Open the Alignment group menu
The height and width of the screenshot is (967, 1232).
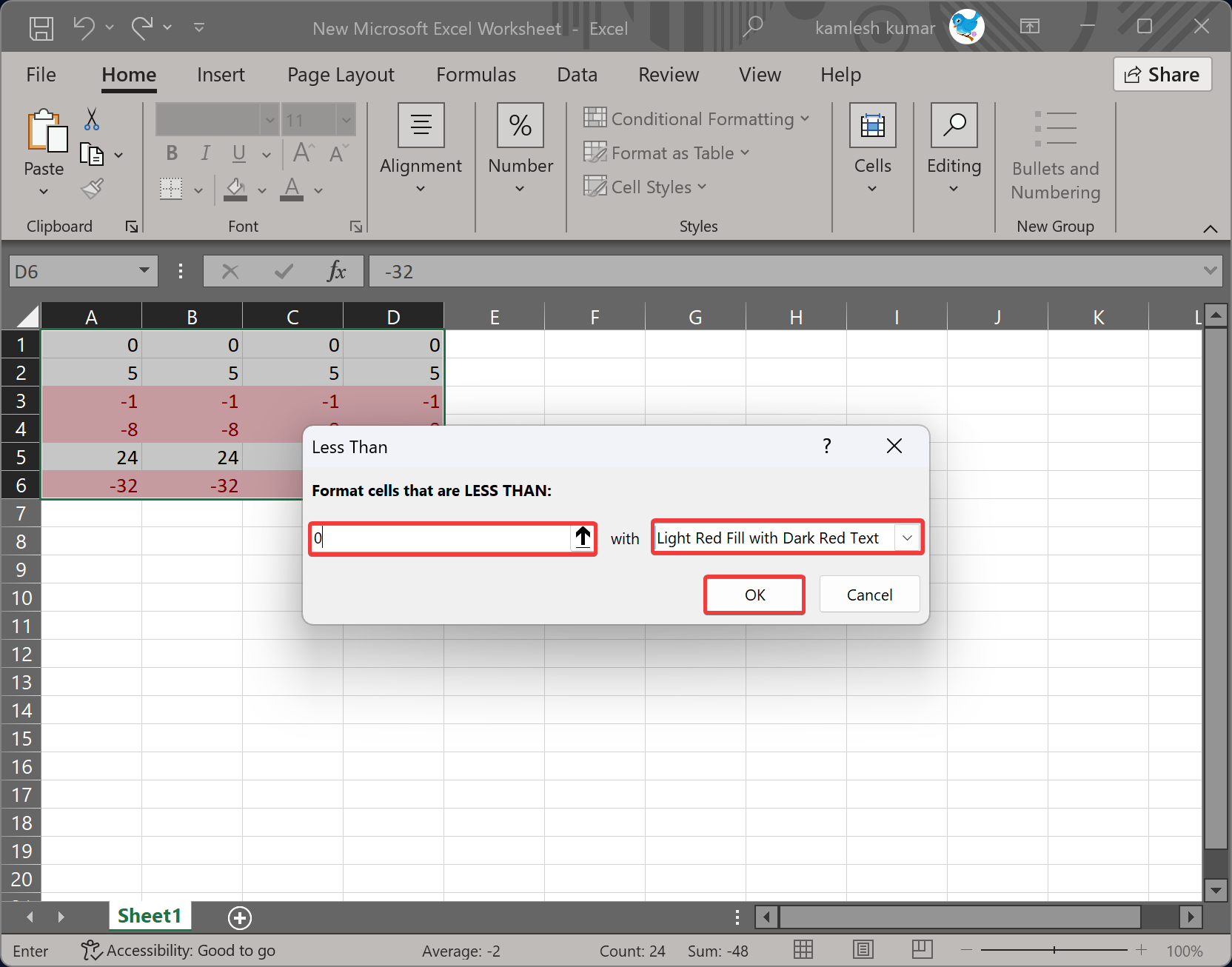[421, 149]
